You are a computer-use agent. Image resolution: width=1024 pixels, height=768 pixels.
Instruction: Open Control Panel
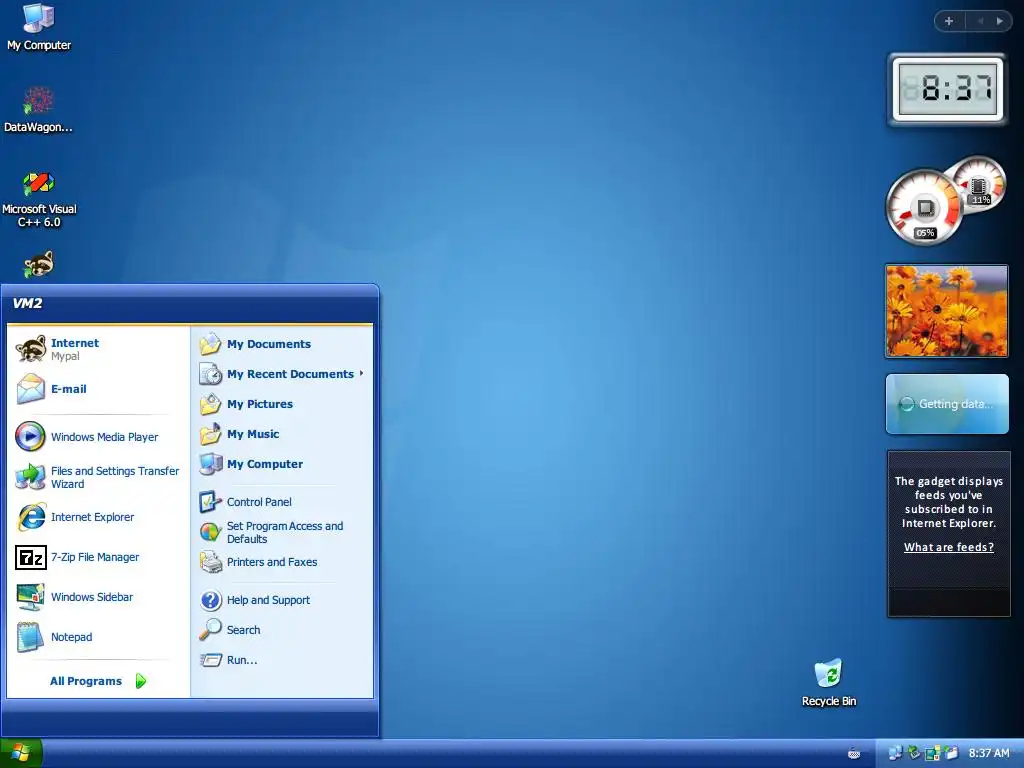(281, 502)
